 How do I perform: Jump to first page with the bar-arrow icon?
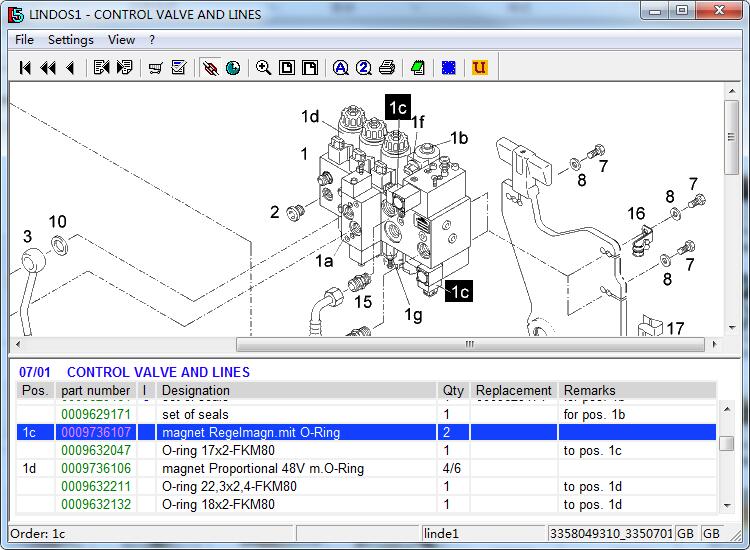25,68
